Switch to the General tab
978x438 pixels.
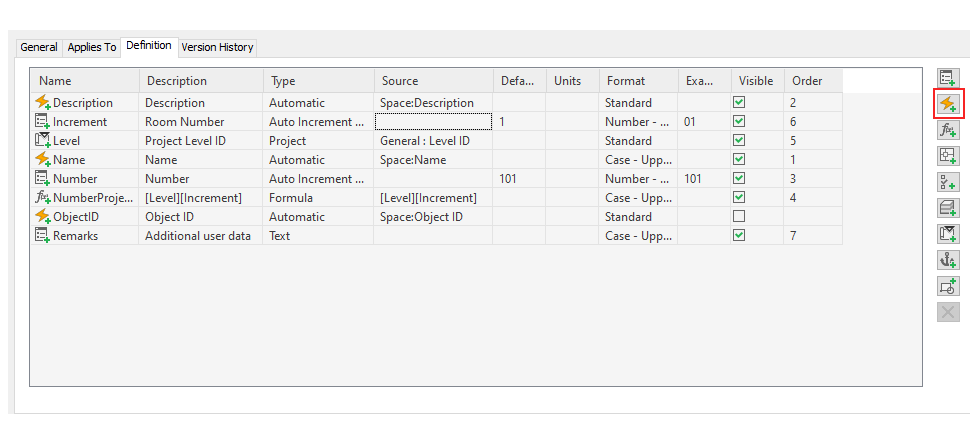click(x=39, y=47)
